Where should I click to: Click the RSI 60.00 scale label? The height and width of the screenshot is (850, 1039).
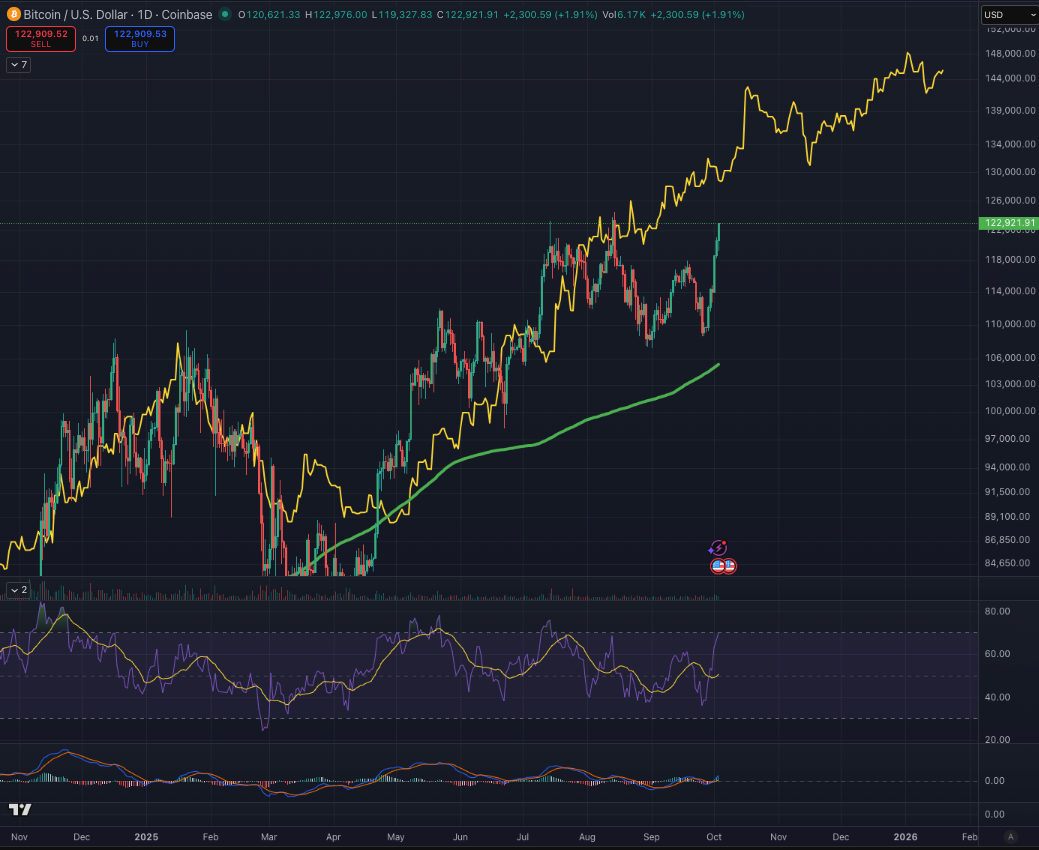pos(997,654)
